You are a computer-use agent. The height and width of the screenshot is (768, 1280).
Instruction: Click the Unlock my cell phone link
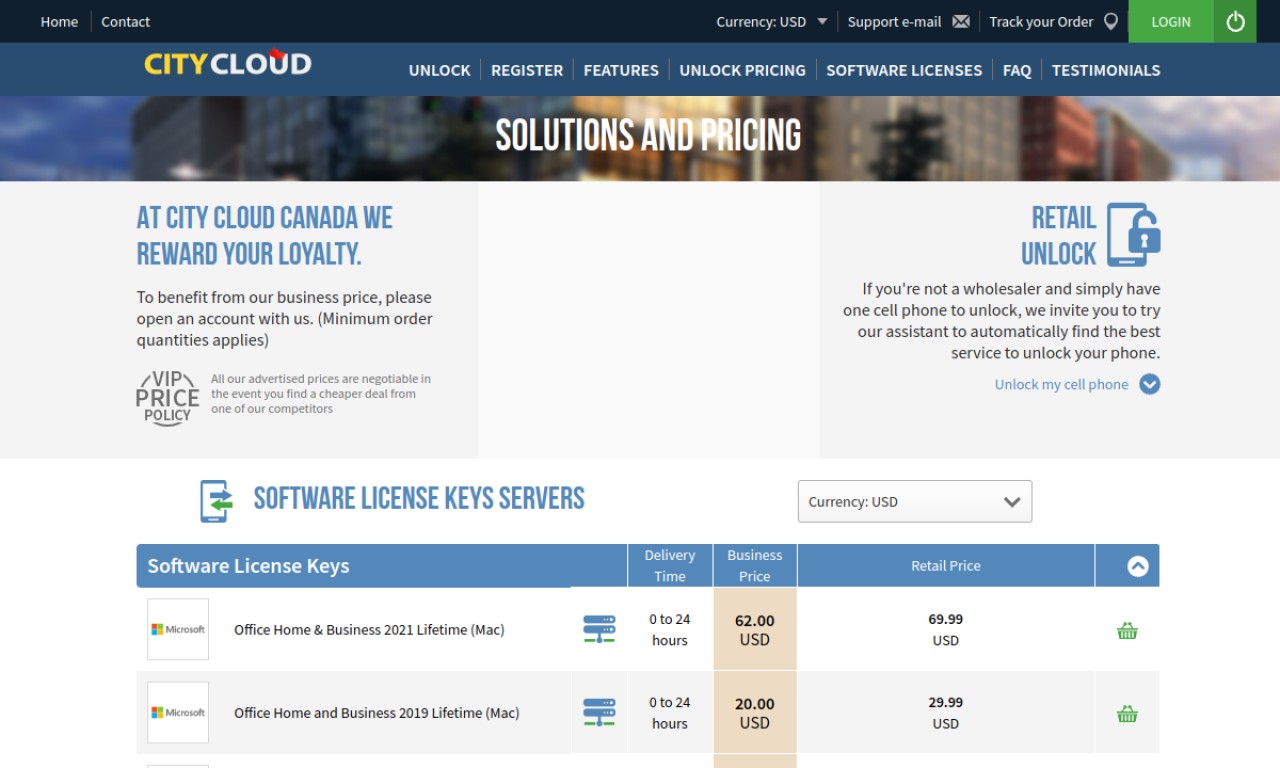coord(1061,384)
